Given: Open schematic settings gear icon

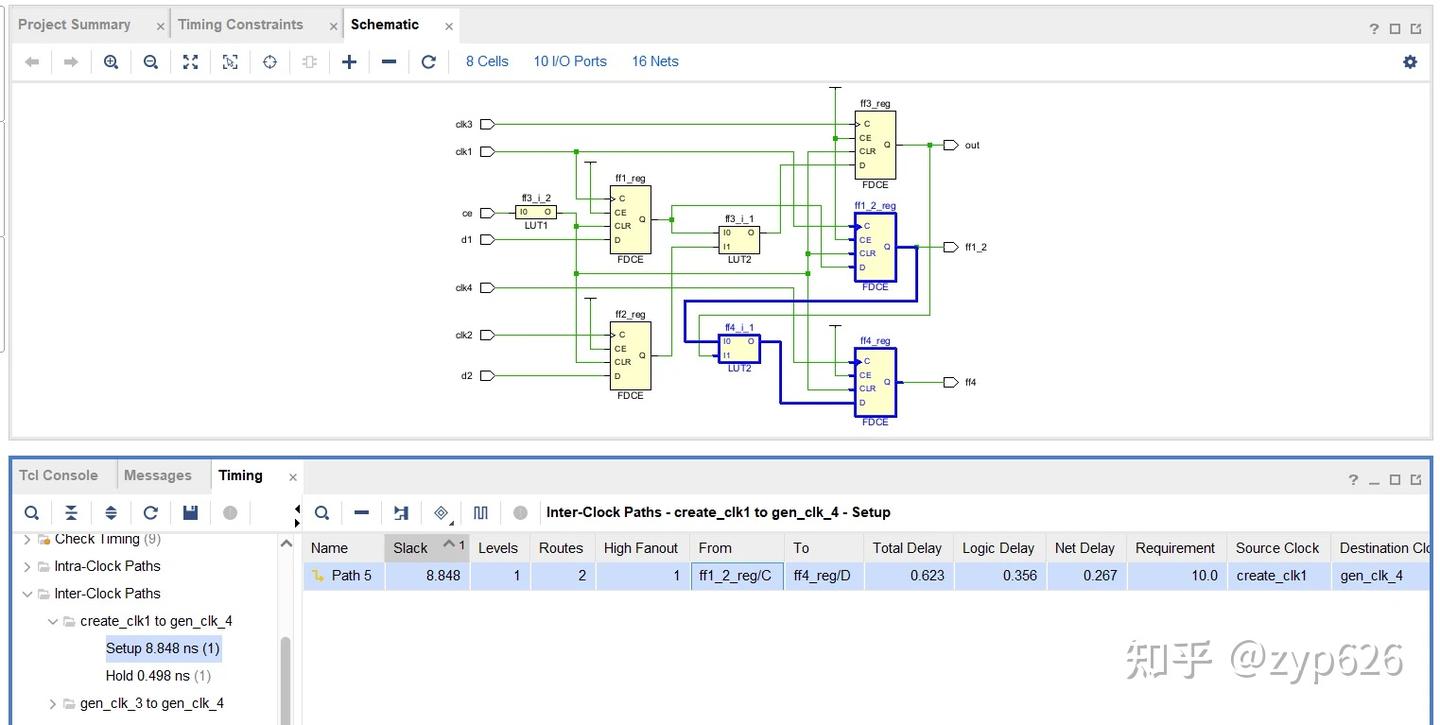Looking at the screenshot, I should click(x=1410, y=62).
